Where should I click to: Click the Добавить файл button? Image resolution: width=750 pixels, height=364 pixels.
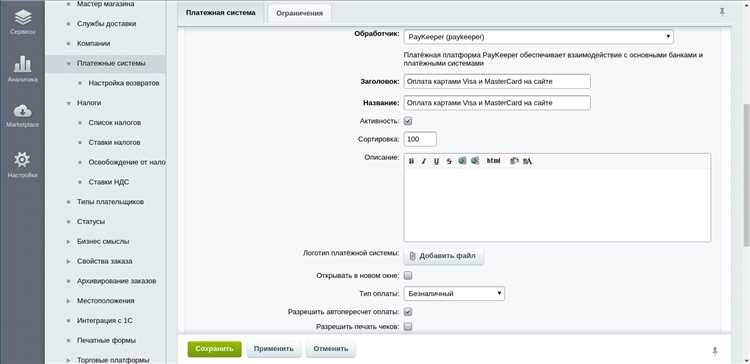point(444,256)
